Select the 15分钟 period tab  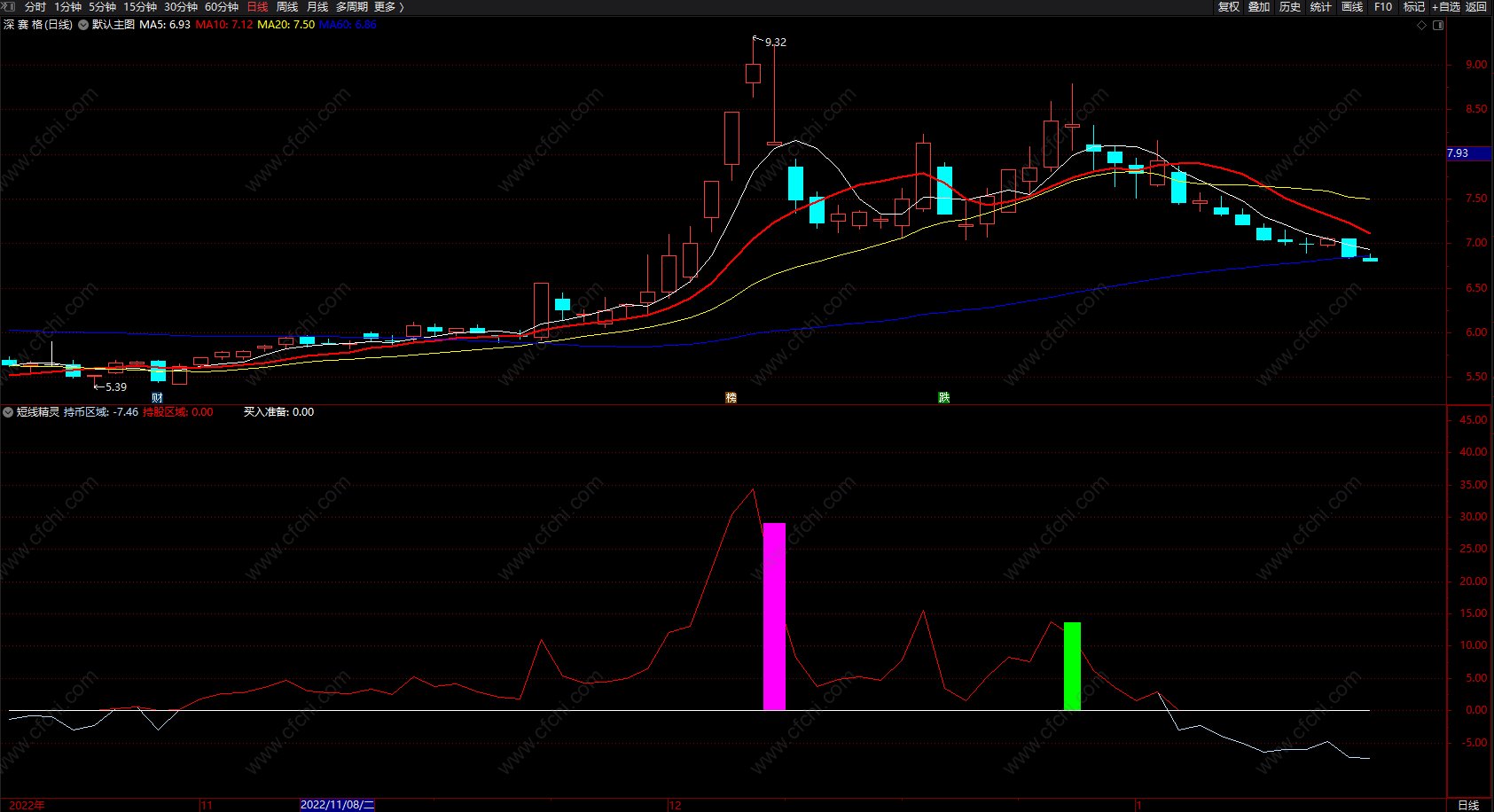(x=140, y=7)
